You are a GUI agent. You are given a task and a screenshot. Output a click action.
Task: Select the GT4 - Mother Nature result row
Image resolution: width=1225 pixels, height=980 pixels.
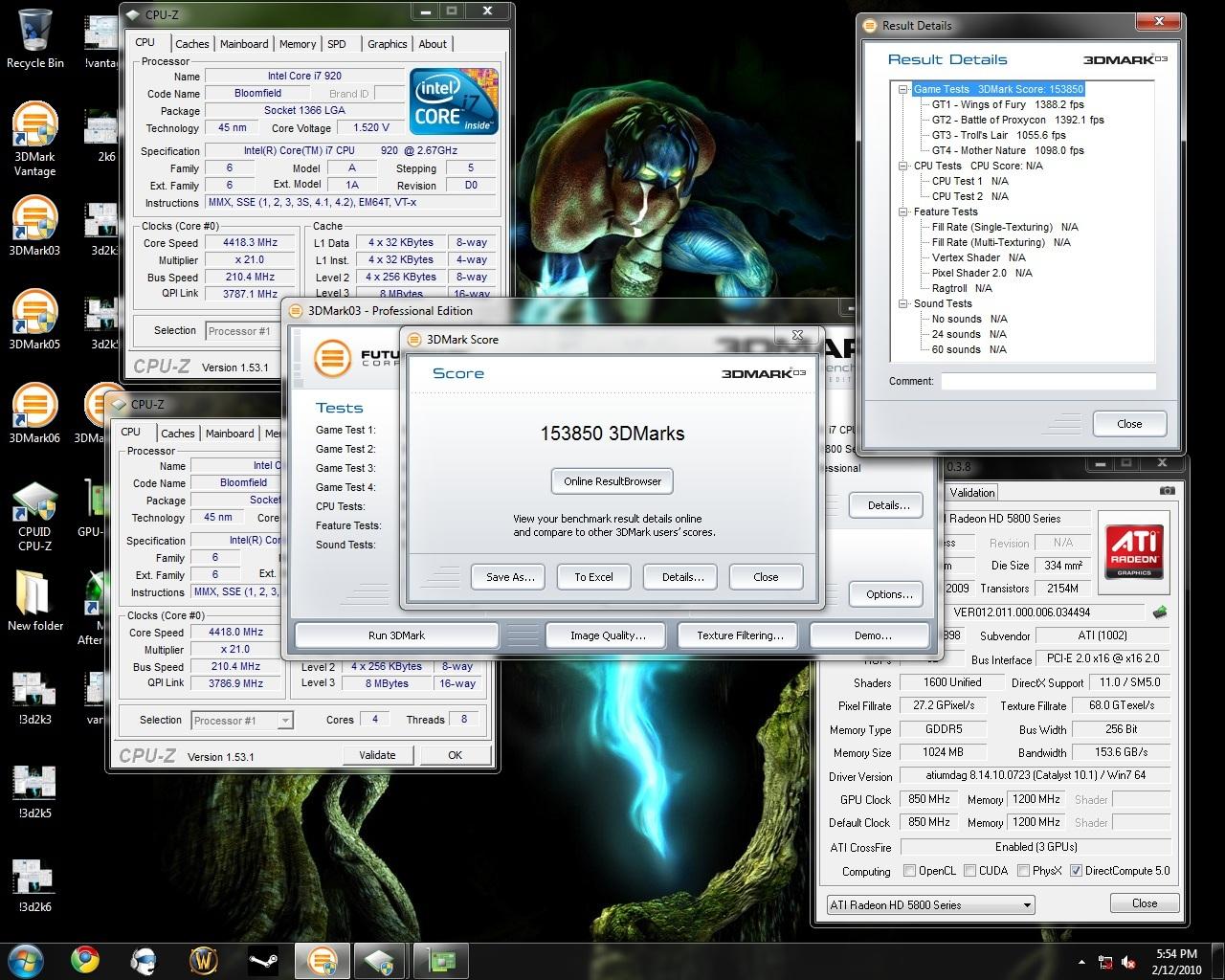click(1008, 150)
